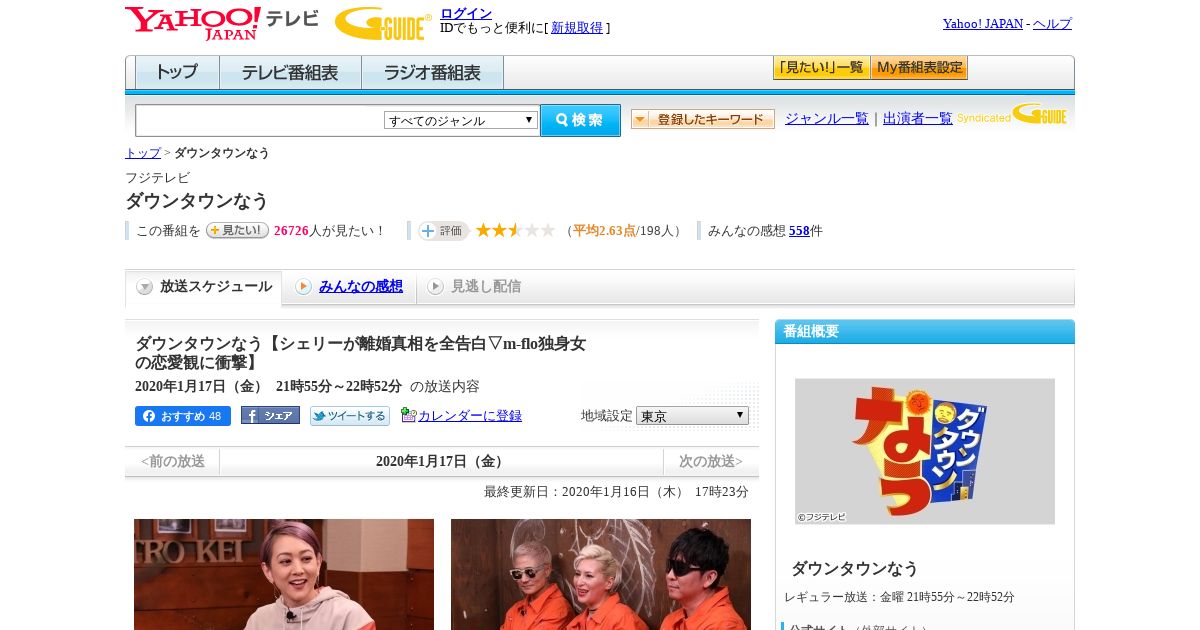Click the 「見たい!」一覧 button
The image size is (1200, 630).
click(821, 68)
